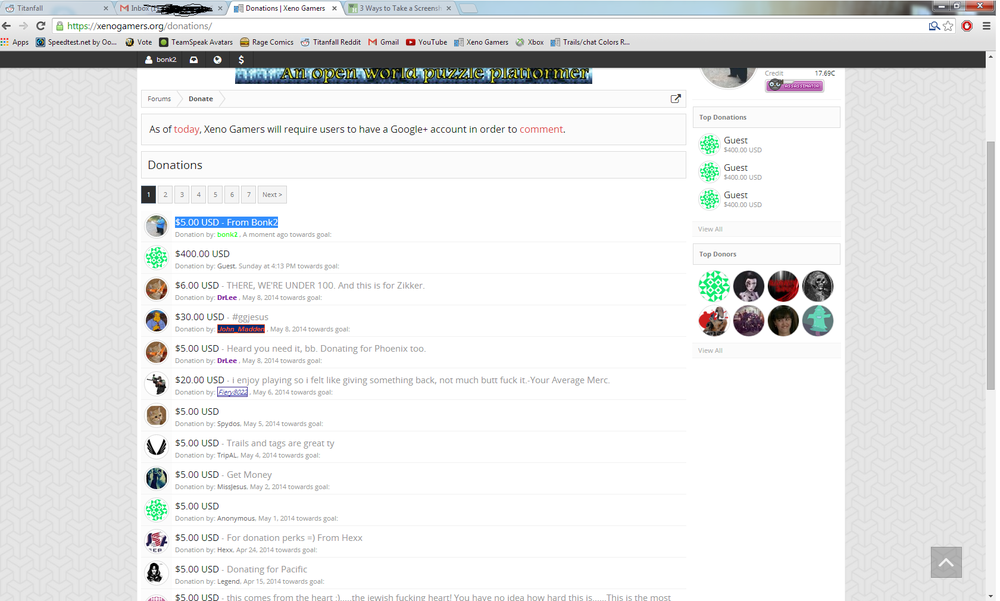
Task: Close the Donations | Xeno Gamers tab
Action: click(335, 8)
